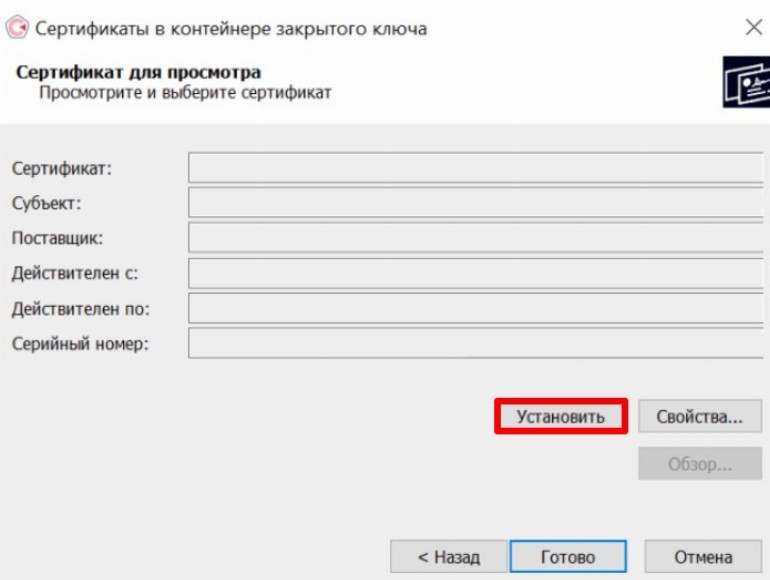Click the Действителен с date field

[x=475, y=273]
